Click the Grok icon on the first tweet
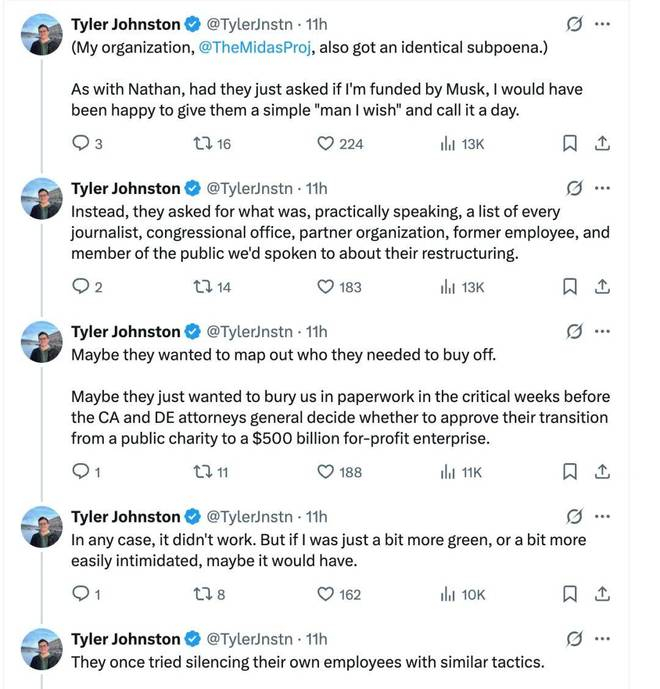 click(x=574, y=25)
